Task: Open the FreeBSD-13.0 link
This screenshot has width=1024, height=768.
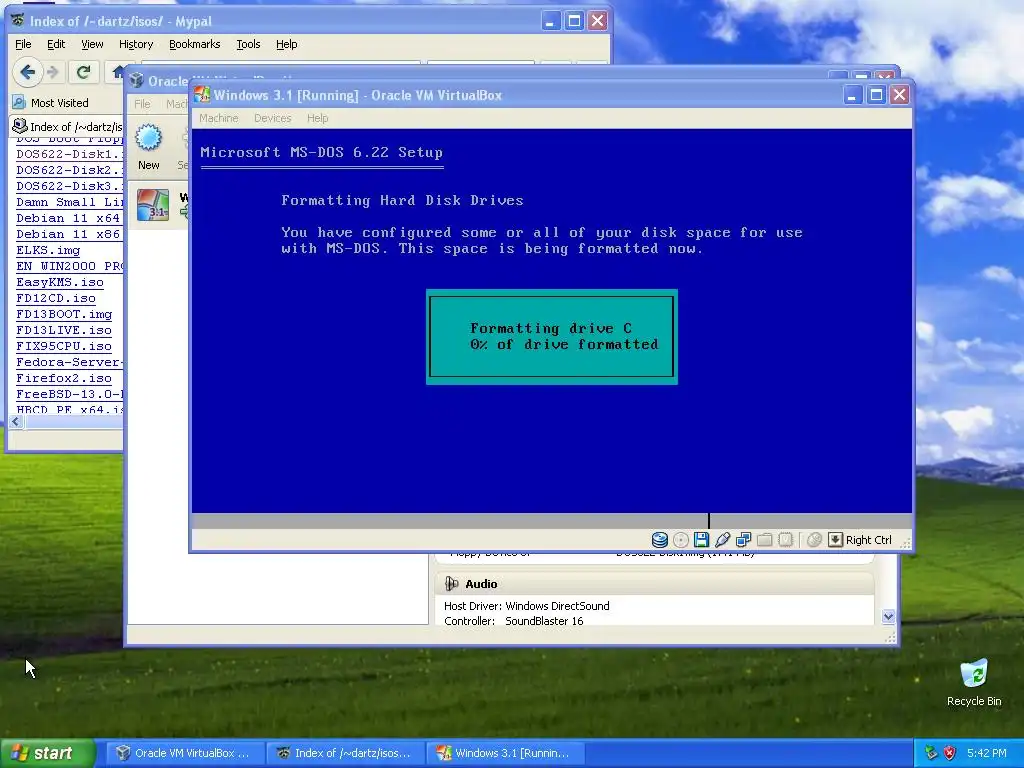Action: tap(69, 394)
